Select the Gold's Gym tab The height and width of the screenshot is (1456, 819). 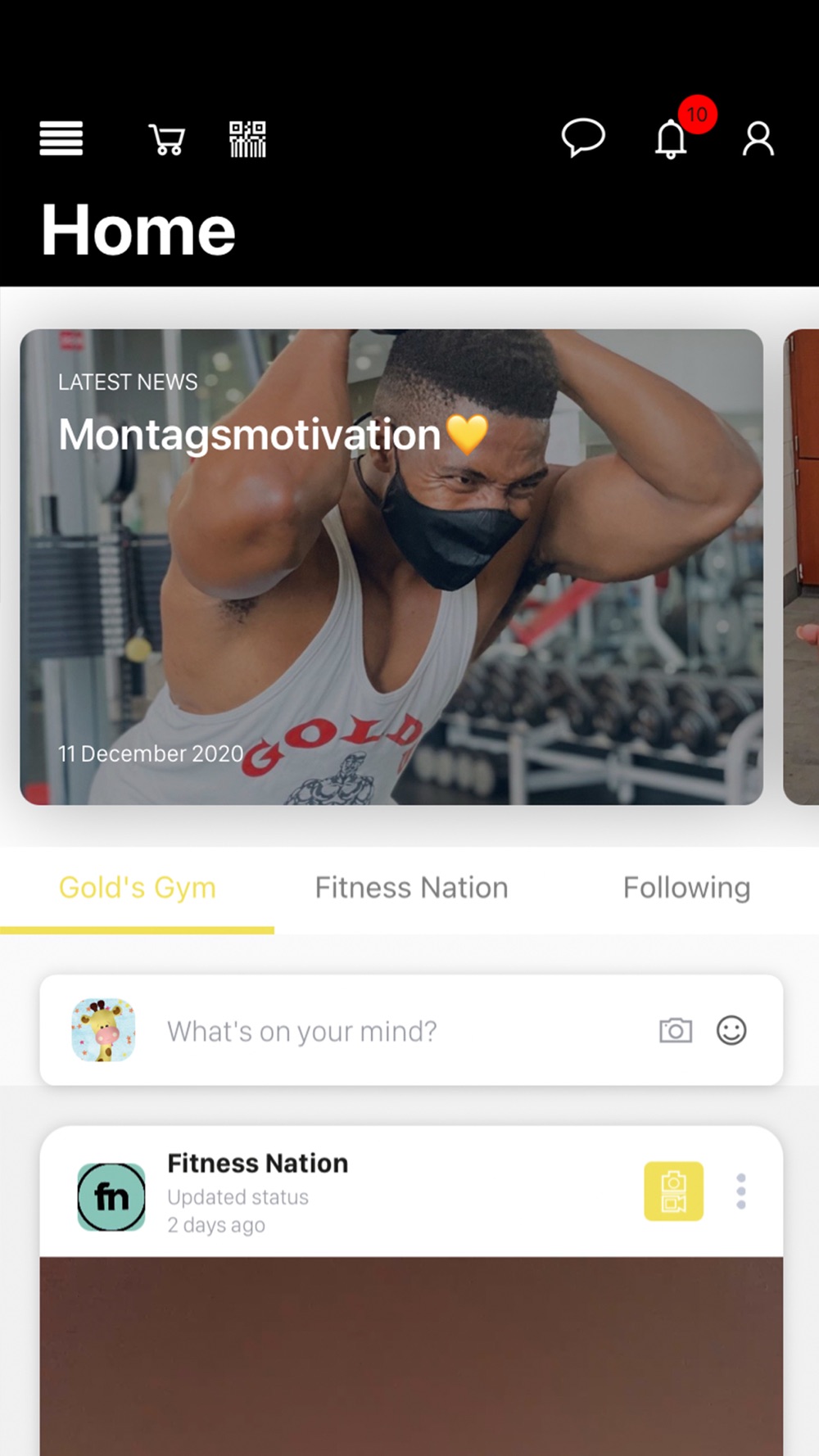coord(138,888)
